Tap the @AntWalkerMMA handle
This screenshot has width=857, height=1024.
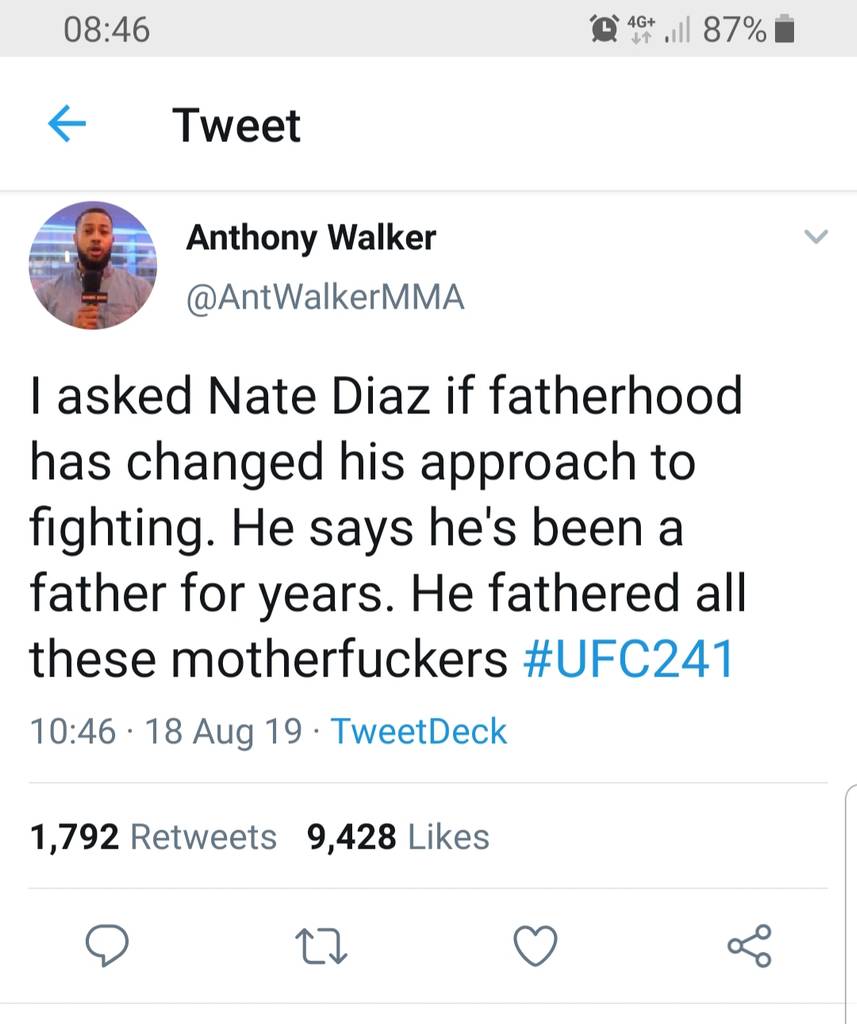(325, 298)
